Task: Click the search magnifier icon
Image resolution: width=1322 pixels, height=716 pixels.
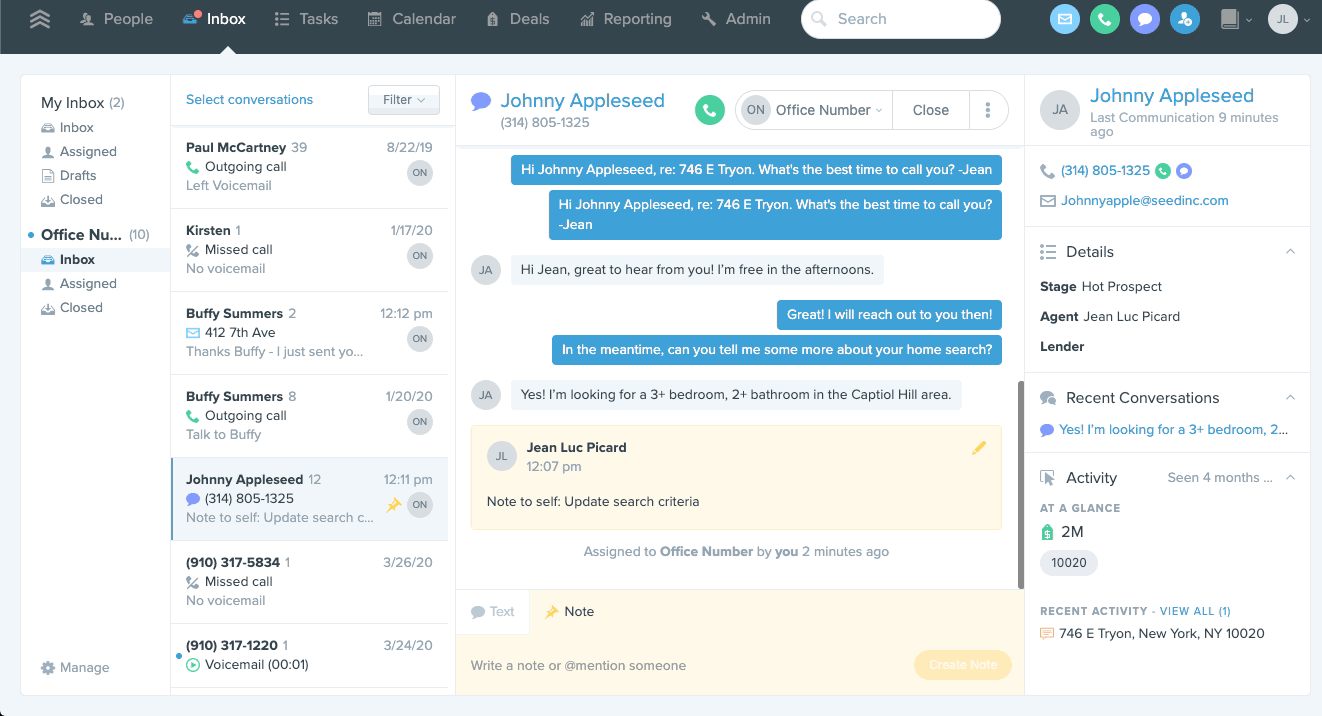Action: tap(819, 19)
